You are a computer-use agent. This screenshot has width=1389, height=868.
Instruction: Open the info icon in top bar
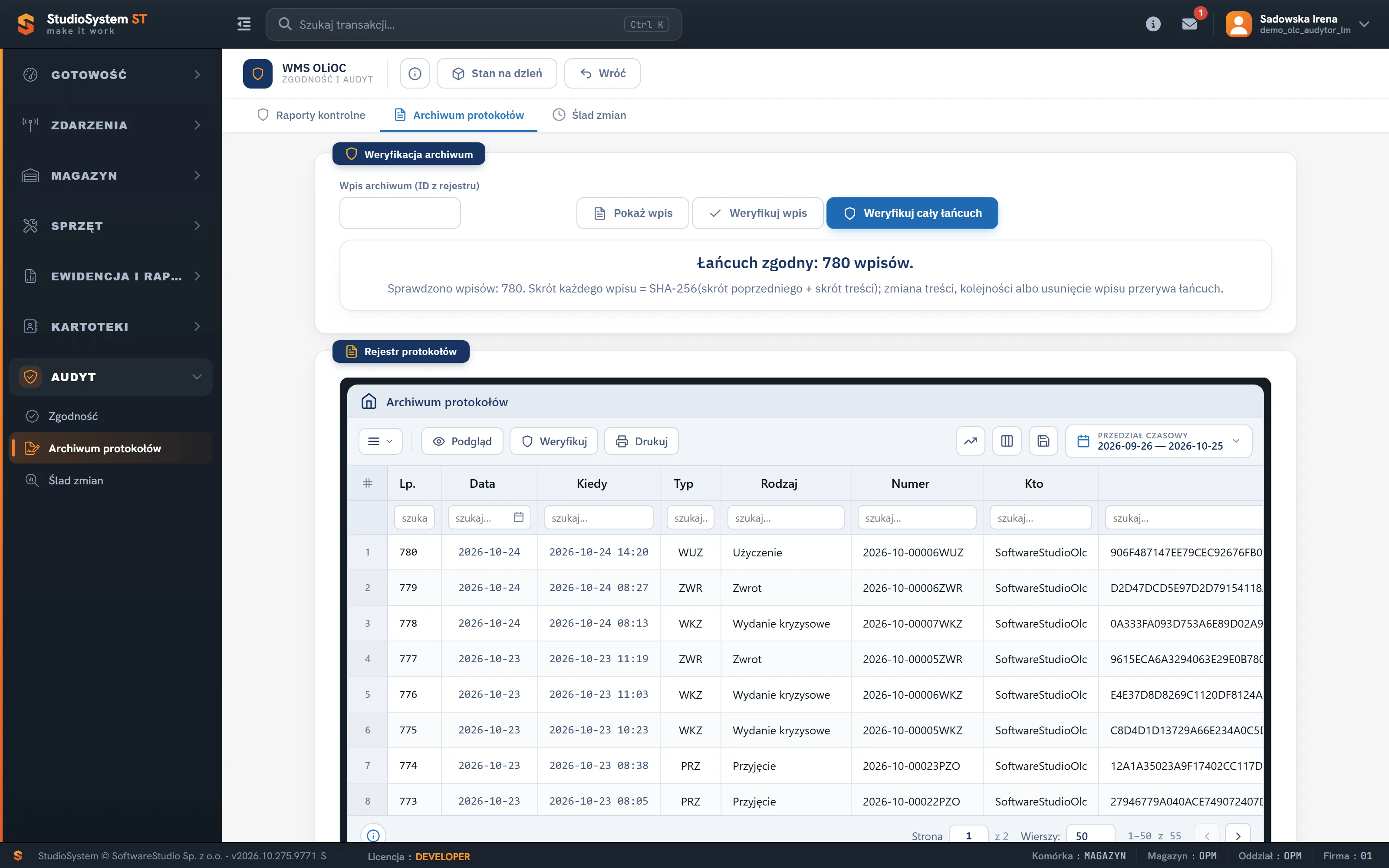[1153, 24]
